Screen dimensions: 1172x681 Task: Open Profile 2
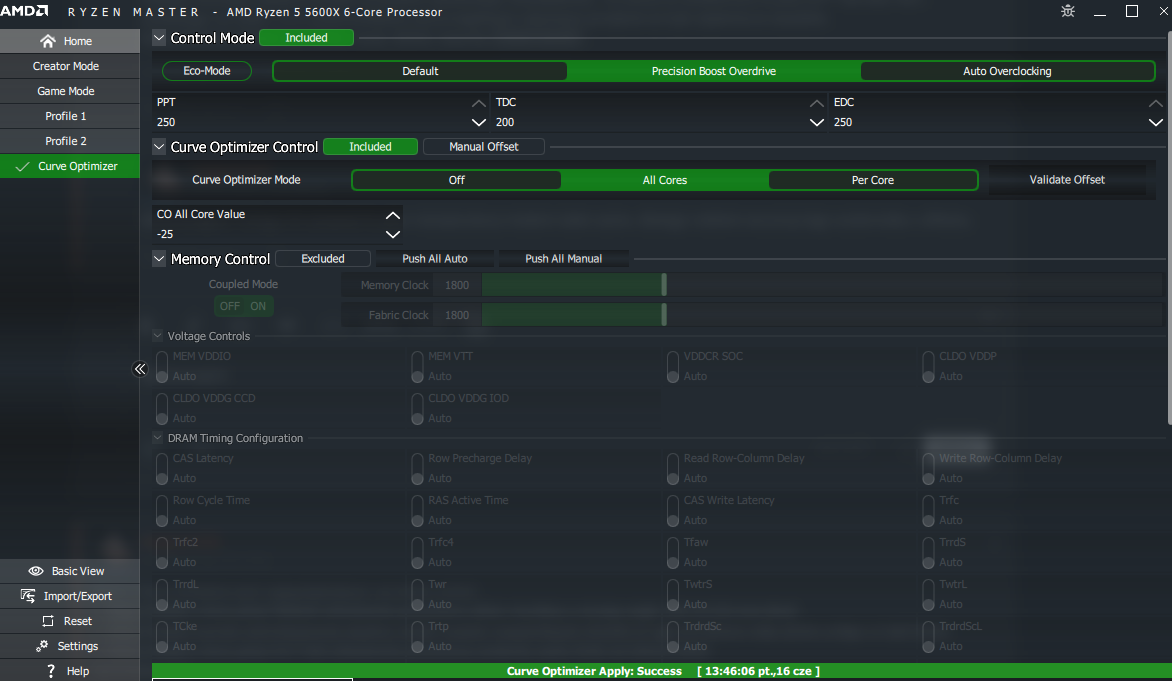pos(70,141)
